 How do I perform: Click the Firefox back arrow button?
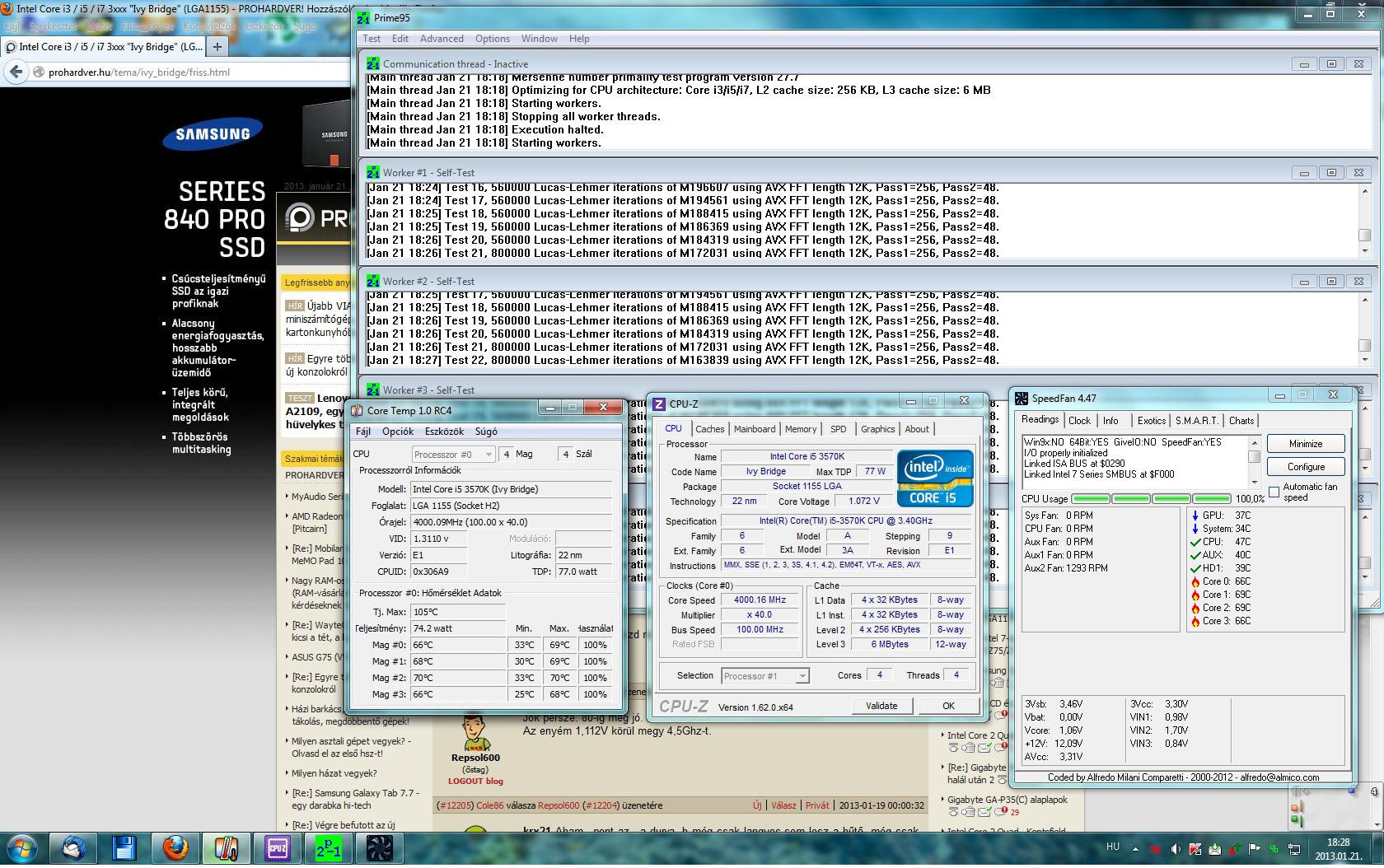click(x=16, y=72)
